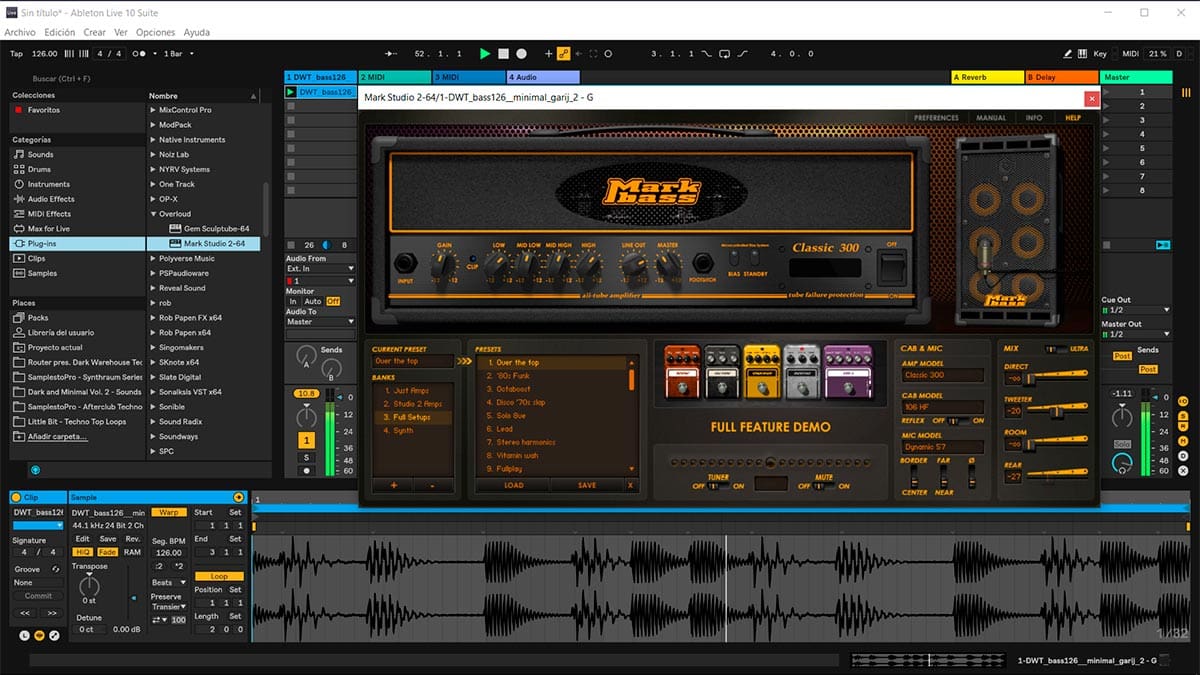Expand the Polyverse Music folder
1200x675 pixels.
click(x=153, y=258)
